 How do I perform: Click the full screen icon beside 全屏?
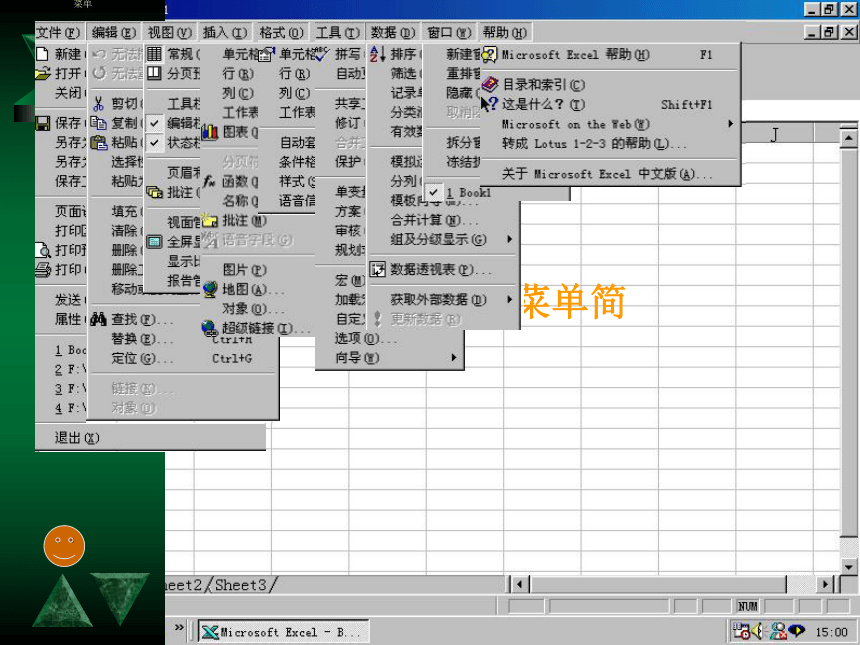pyautogui.click(x=154, y=241)
